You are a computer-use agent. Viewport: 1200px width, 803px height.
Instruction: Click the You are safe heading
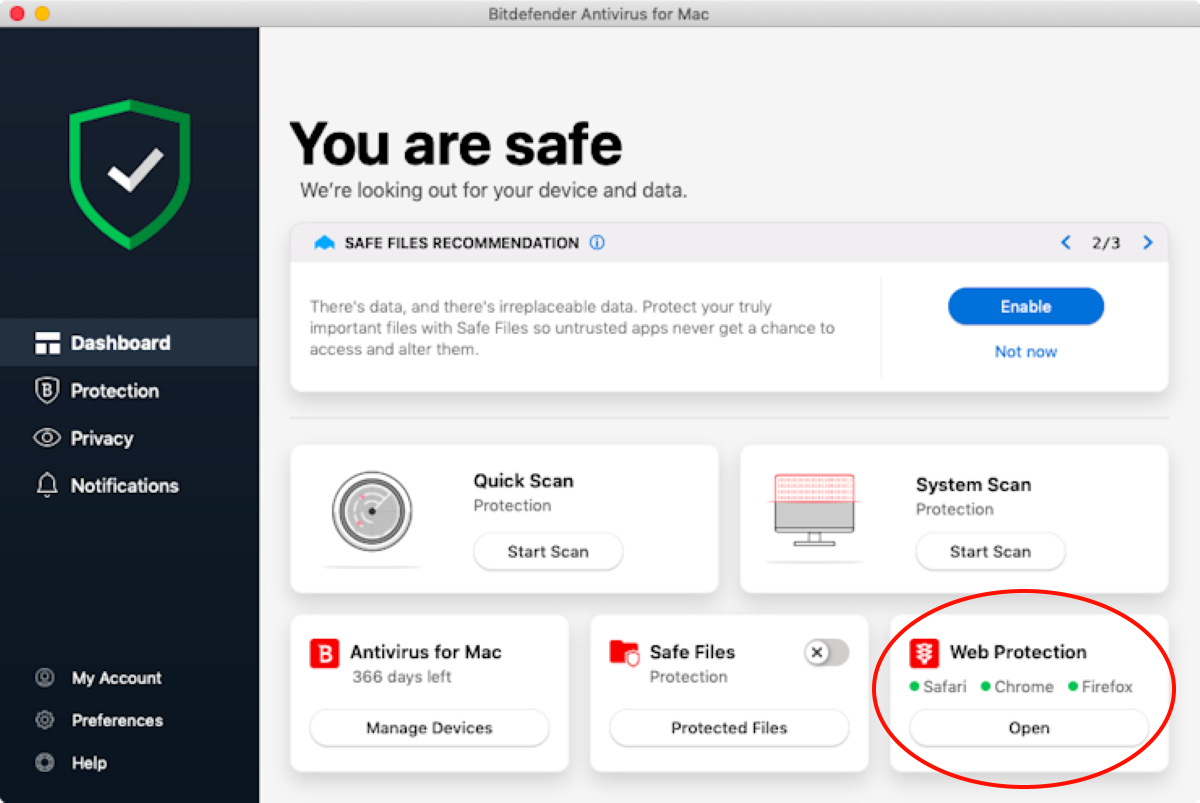[456, 143]
